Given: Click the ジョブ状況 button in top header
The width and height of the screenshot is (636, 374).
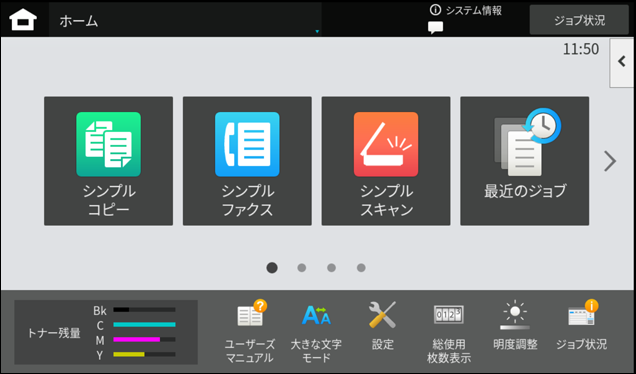Looking at the screenshot, I should point(579,20).
